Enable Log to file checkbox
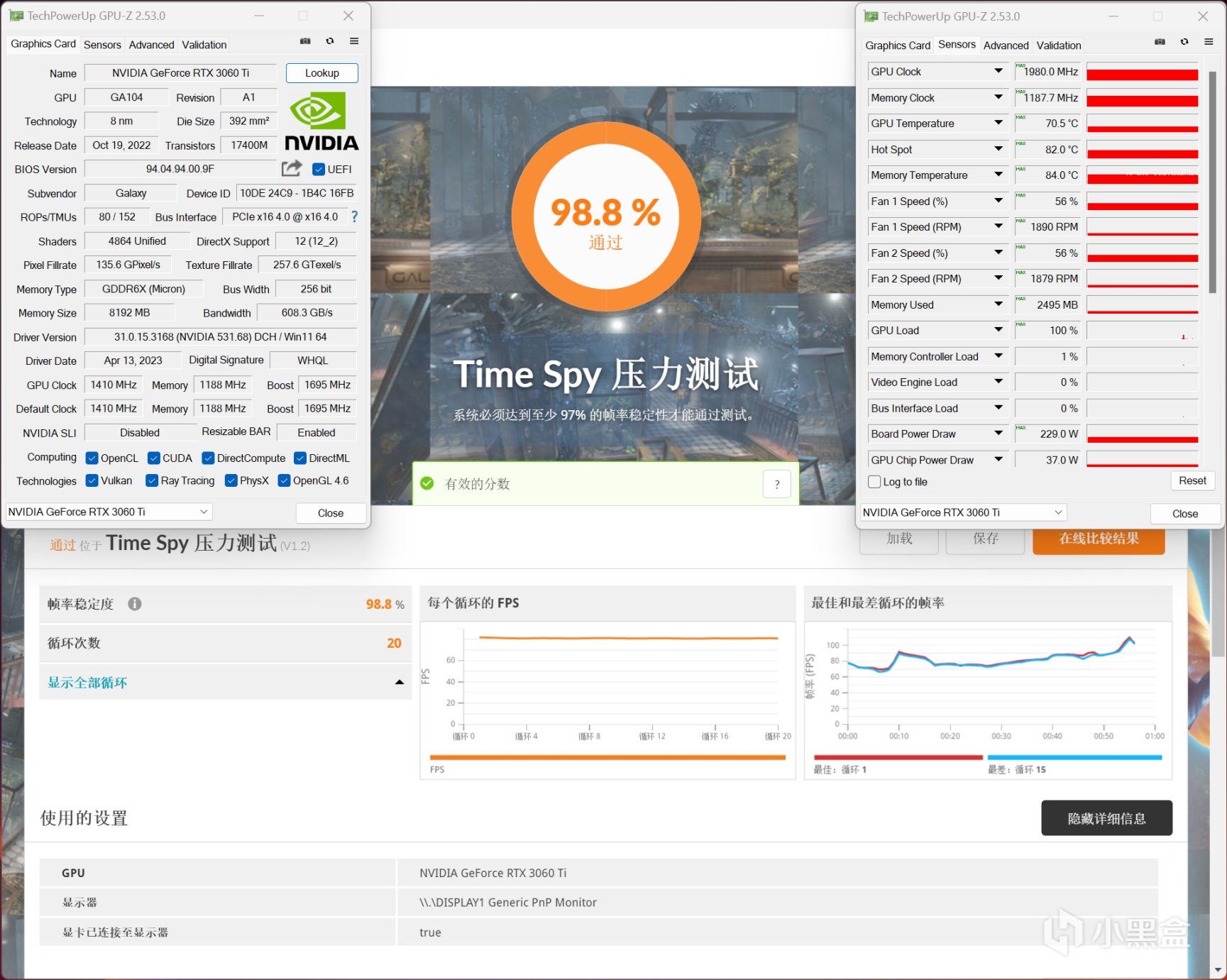This screenshot has height=980, width=1227. click(x=874, y=482)
